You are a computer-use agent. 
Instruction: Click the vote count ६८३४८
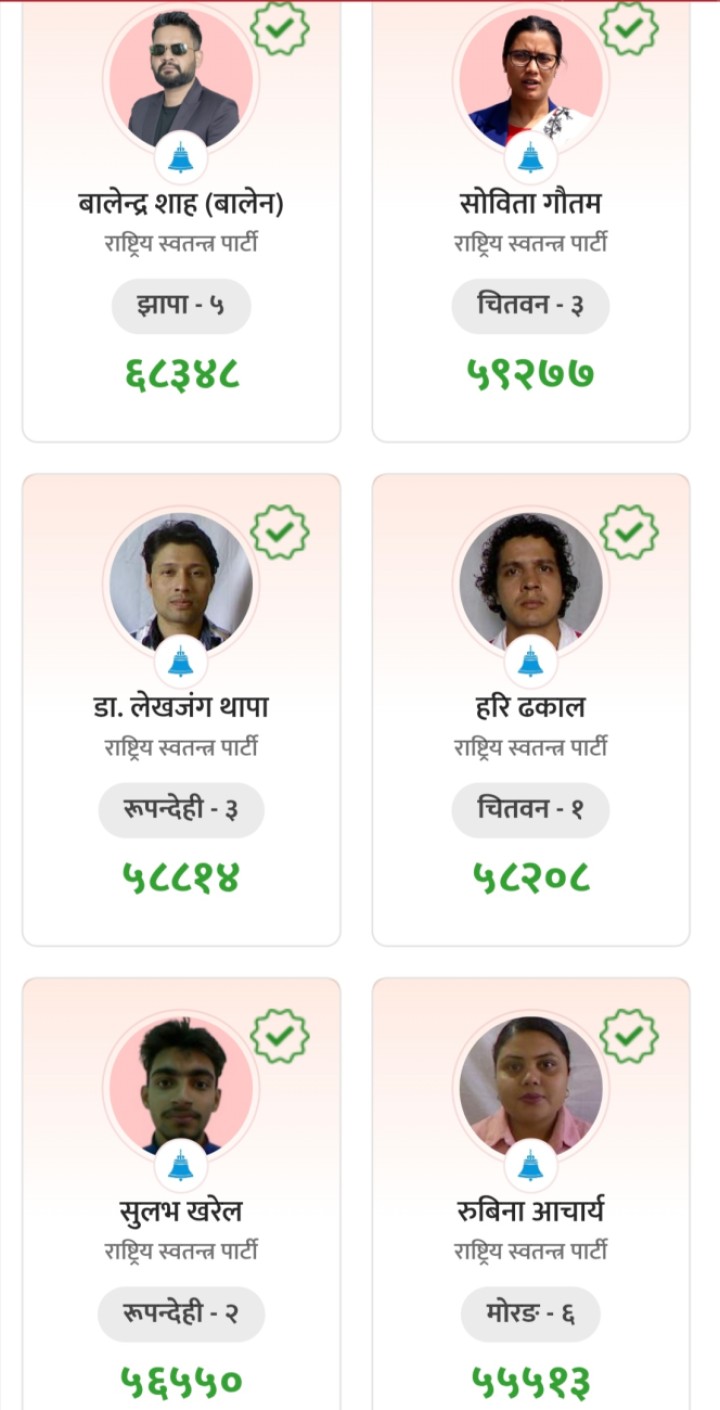coord(181,375)
